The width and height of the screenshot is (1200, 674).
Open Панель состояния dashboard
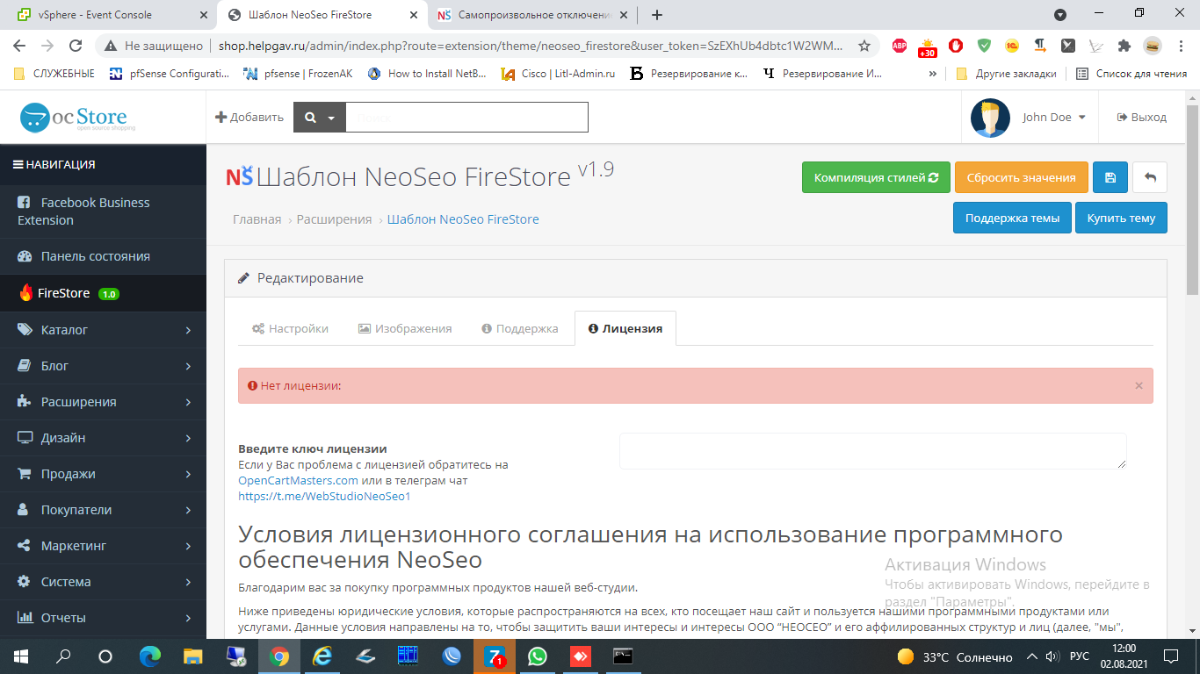pos(103,256)
